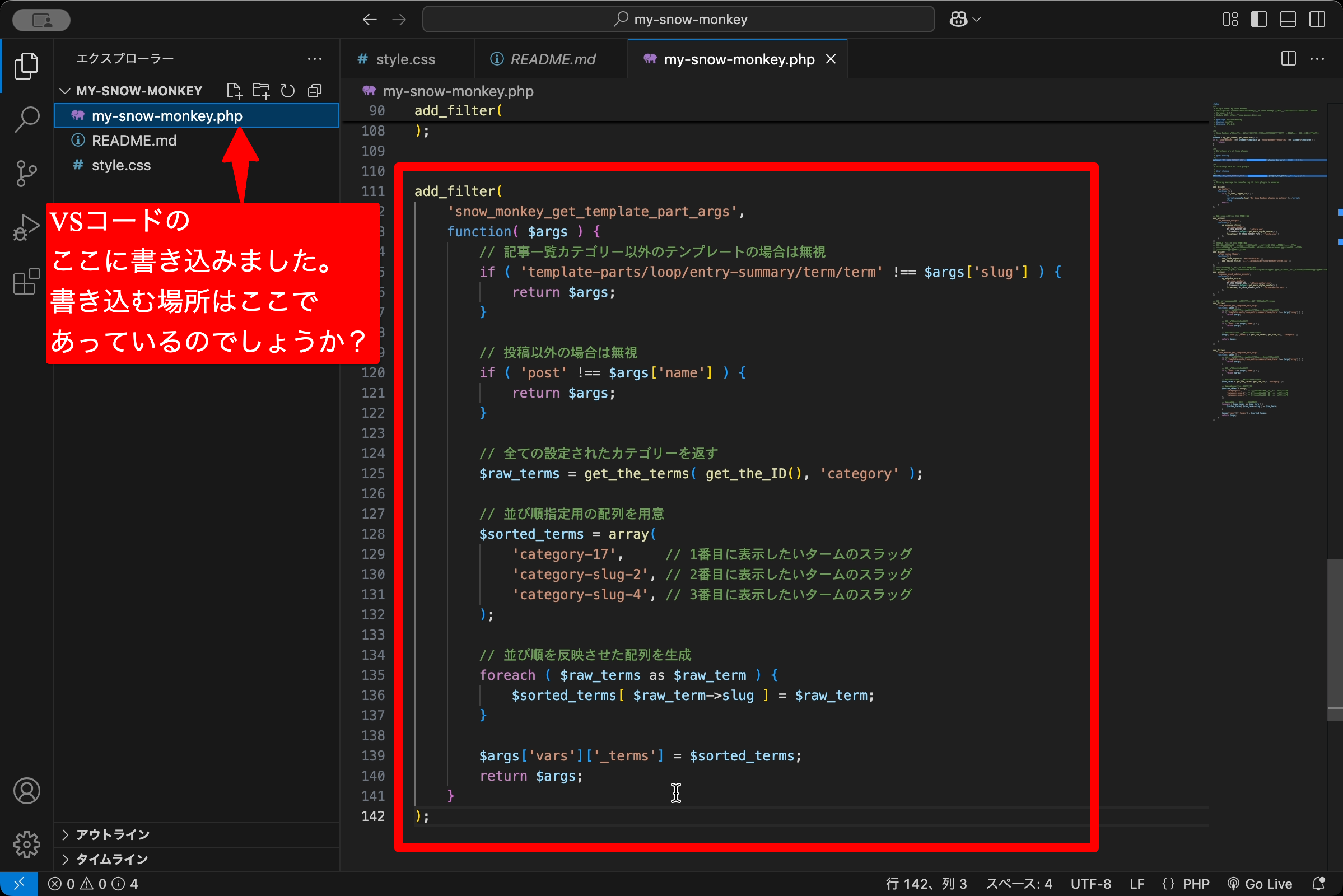
Task: Expand the アウトライン section
Action: click(197, 834)
